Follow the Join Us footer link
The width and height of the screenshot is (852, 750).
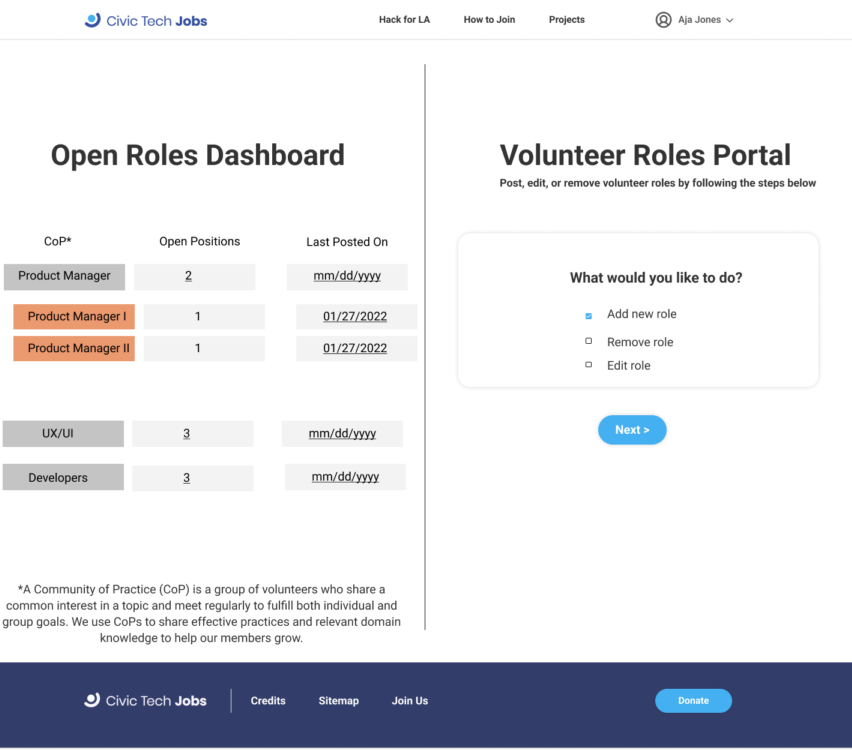click(410, 701)
